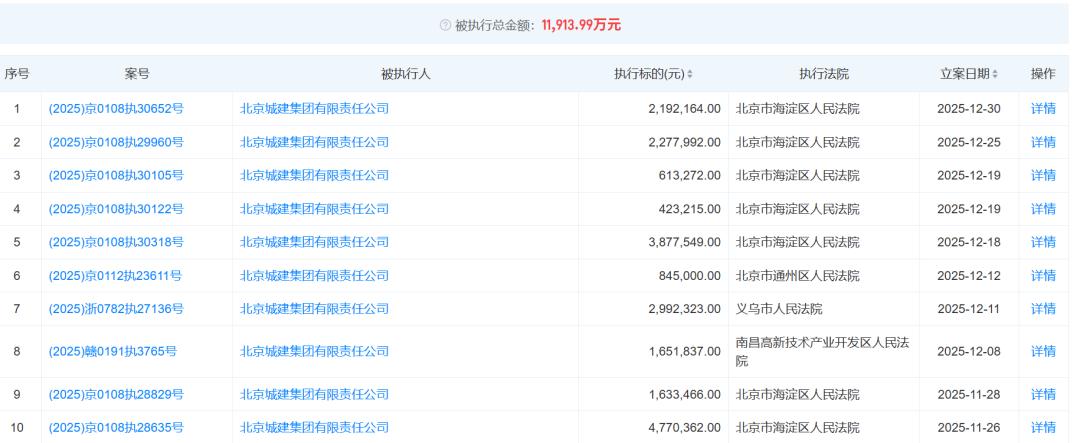Click the 执行法院 column header
This screenshot has height=443, width=1080.
823,74
